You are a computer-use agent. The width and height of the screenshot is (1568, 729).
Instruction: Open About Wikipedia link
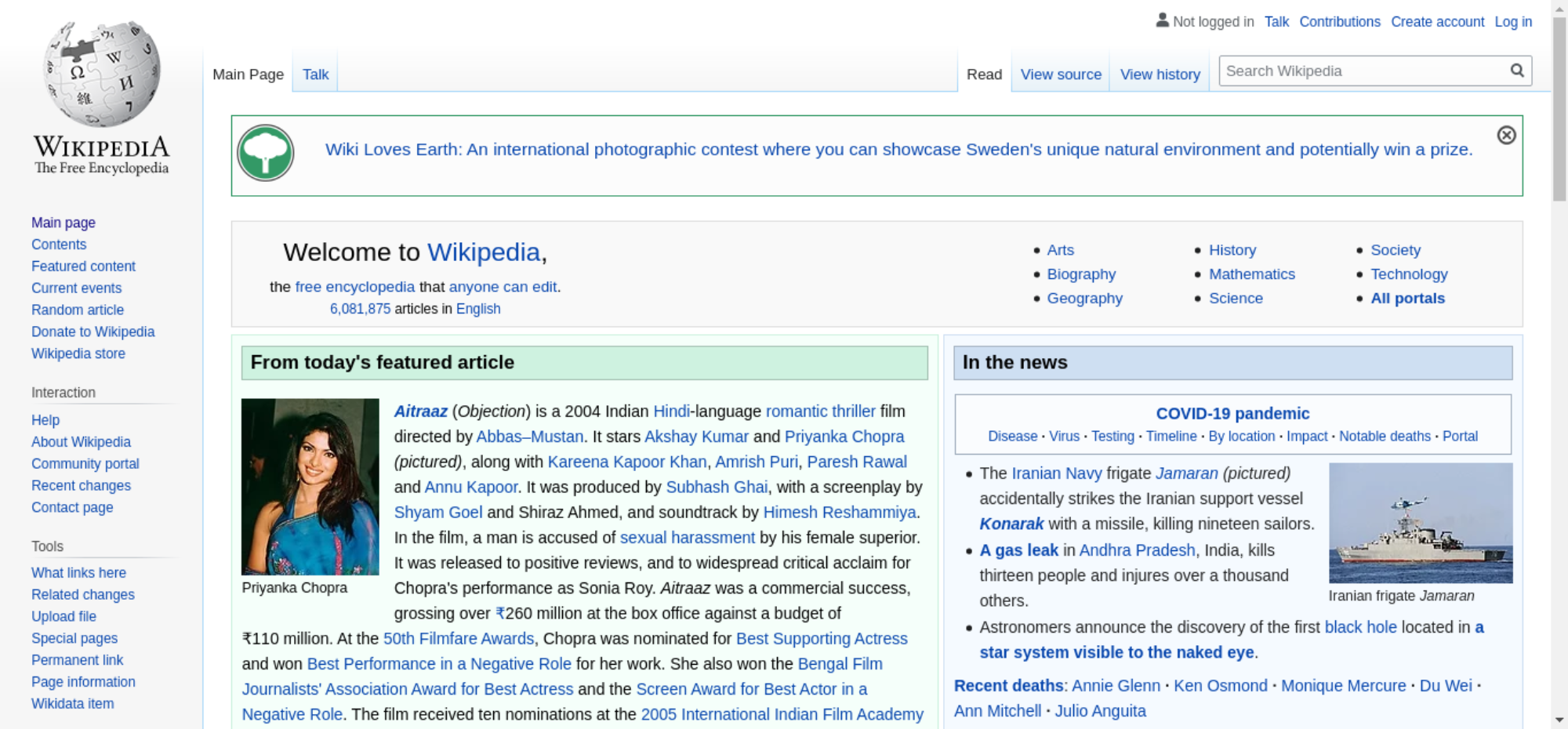point(81,442)
